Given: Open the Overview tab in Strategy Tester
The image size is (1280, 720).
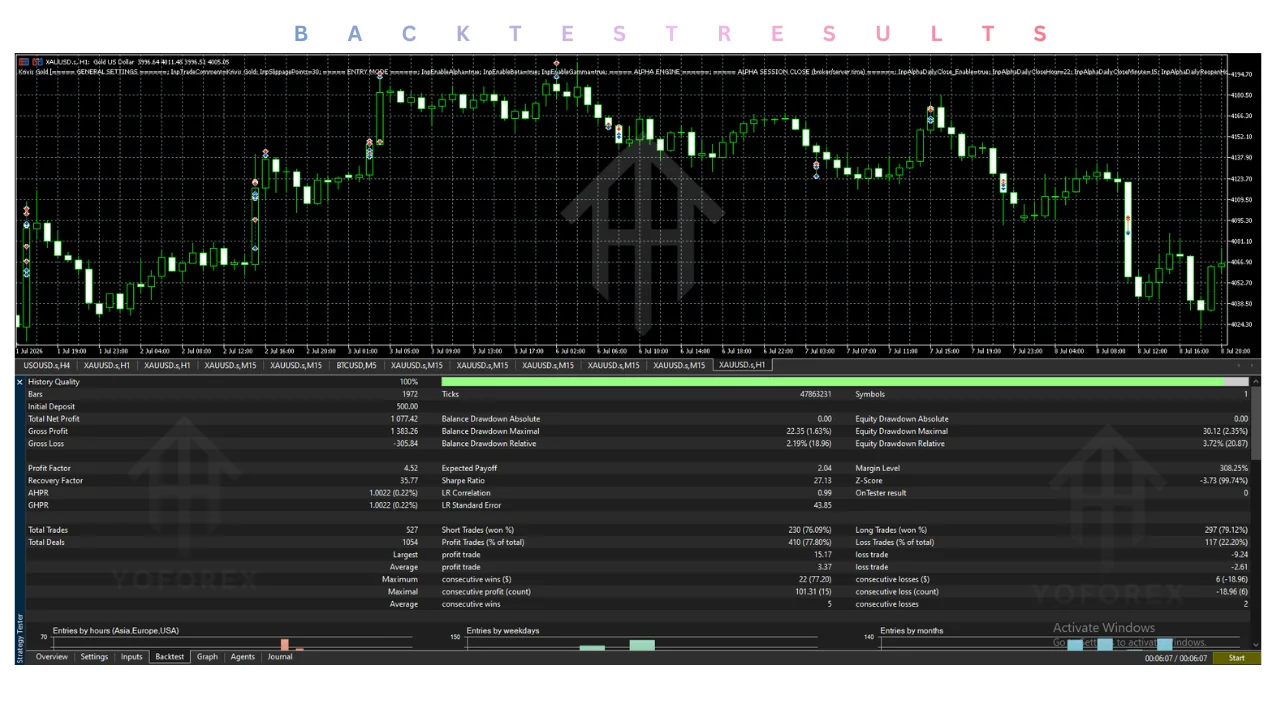Looking at the screenshot, I should [52, 657].
